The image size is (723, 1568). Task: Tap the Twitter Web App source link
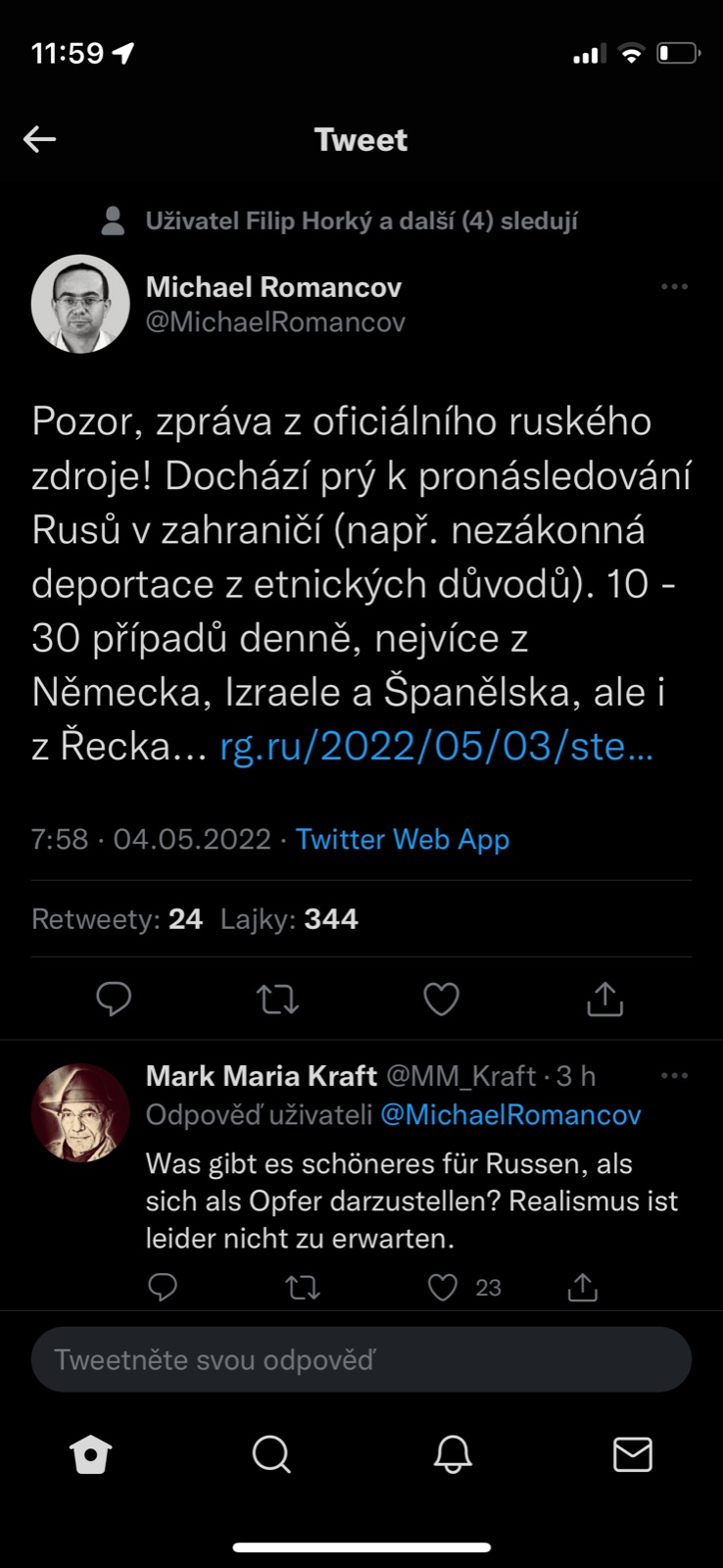point(403,840)
